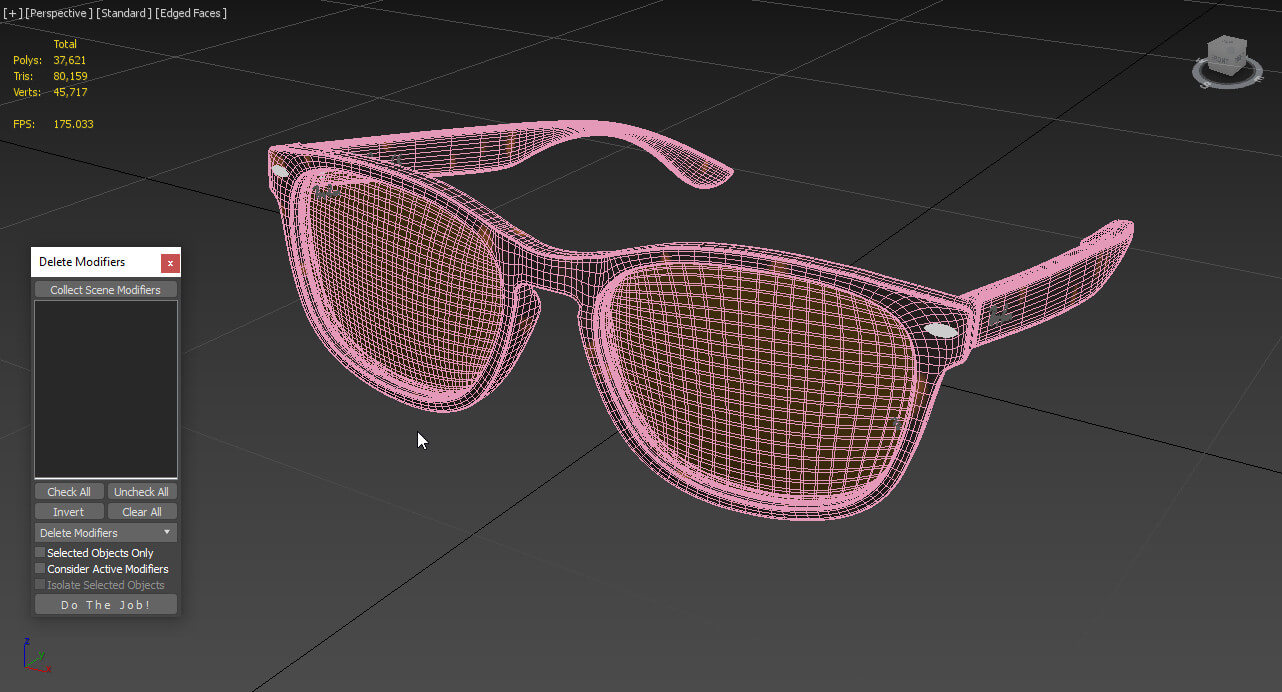Click the Do The Job! button
This screenshot has height=692, width=1282.
click(106, 604)
